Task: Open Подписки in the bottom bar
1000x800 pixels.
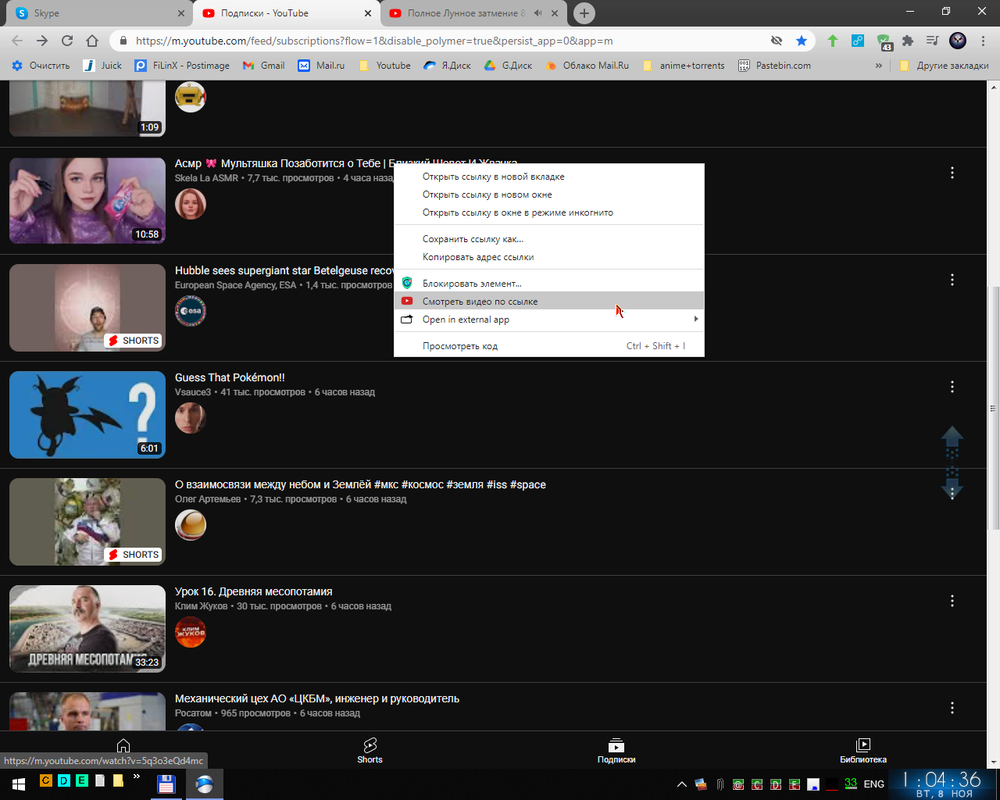Action: tap(616, 751)
